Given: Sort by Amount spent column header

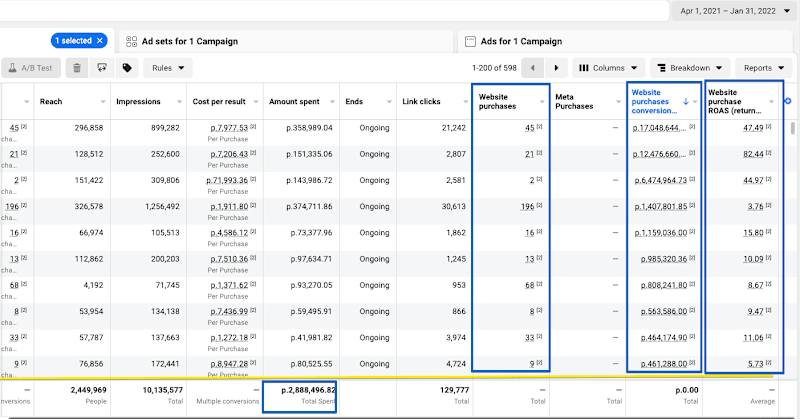Looking at the screenshot, I should tap(294, 102).
